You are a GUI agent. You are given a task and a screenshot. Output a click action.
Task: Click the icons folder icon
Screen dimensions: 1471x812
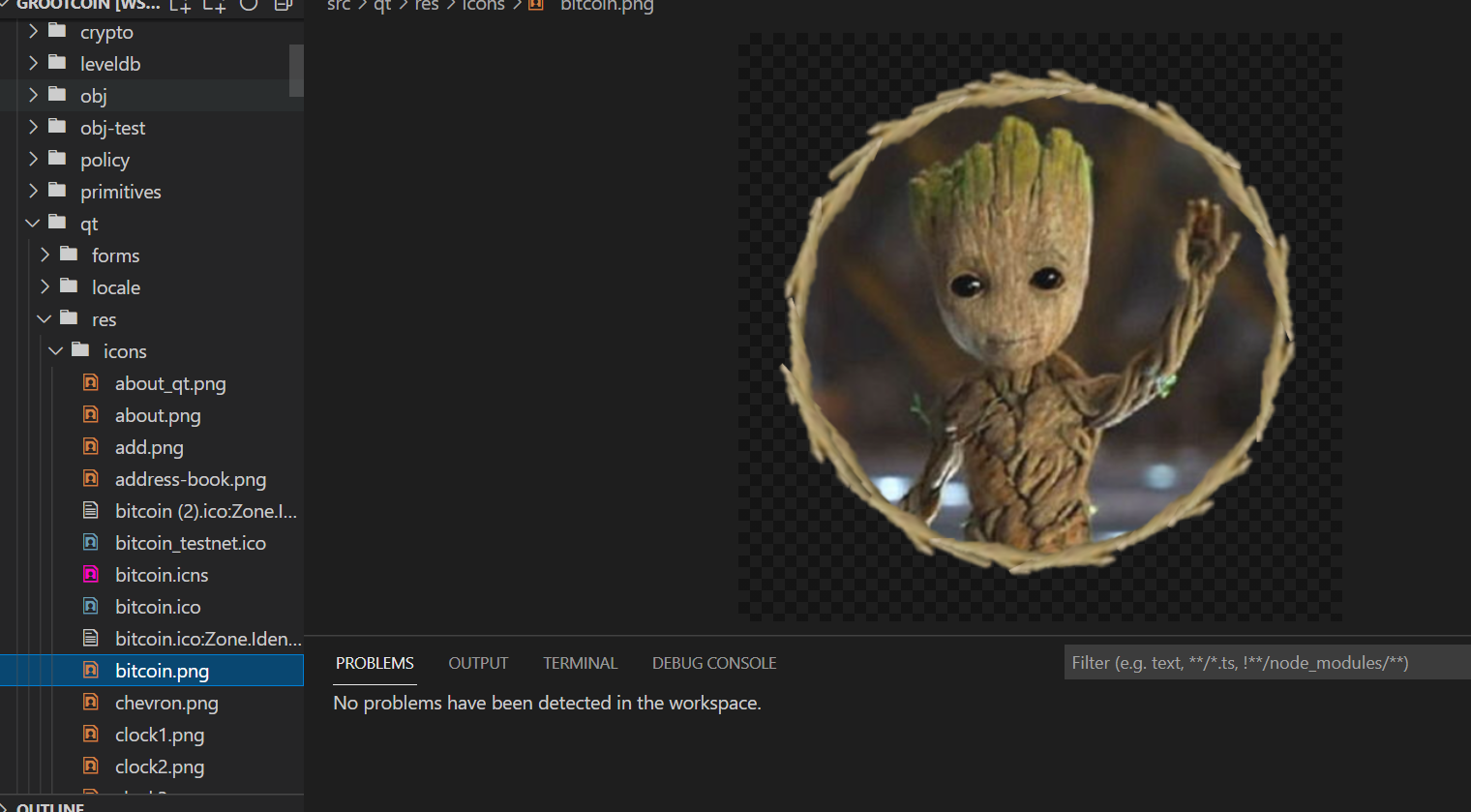80,350
